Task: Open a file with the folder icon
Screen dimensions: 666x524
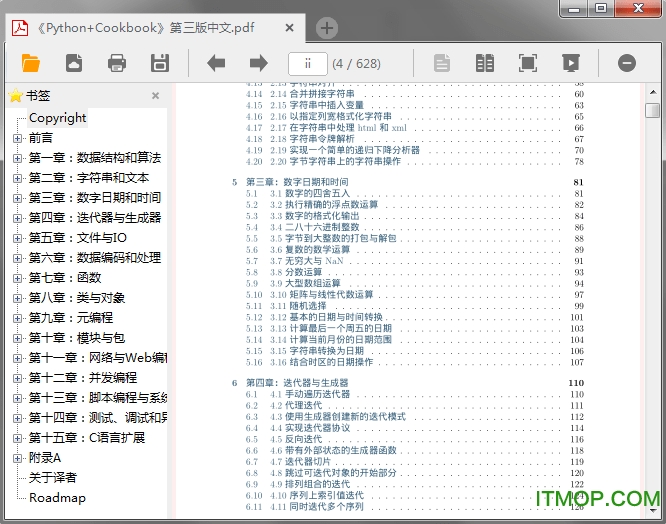Action: pyautogui.click(x=31, y=64)
